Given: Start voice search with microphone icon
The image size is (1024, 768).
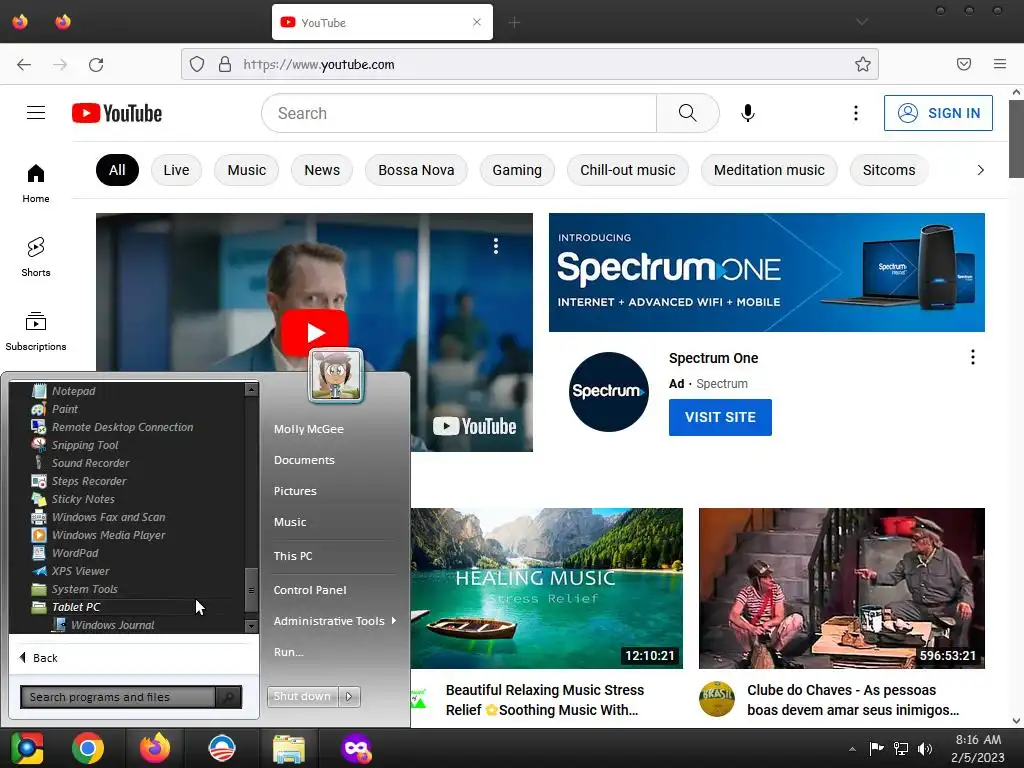Looking at the screenshot, I should pos(748,113).
